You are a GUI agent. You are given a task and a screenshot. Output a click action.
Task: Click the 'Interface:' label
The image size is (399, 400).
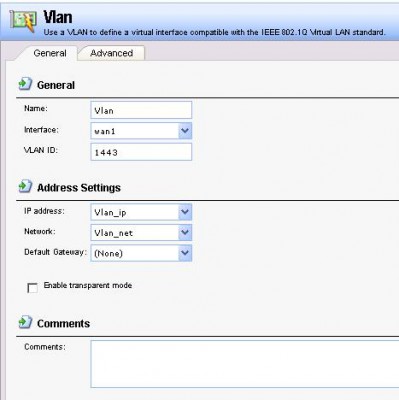[41, 130]
